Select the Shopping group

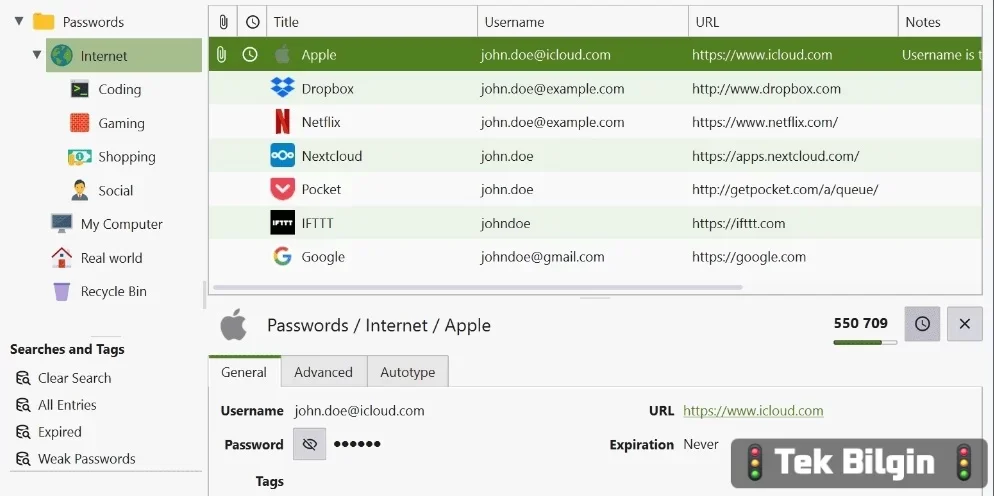click(126, 157)
